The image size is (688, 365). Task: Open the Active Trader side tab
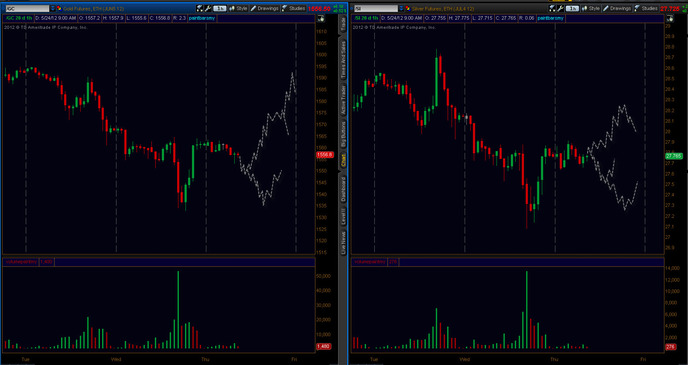click(x=343, y=100)
